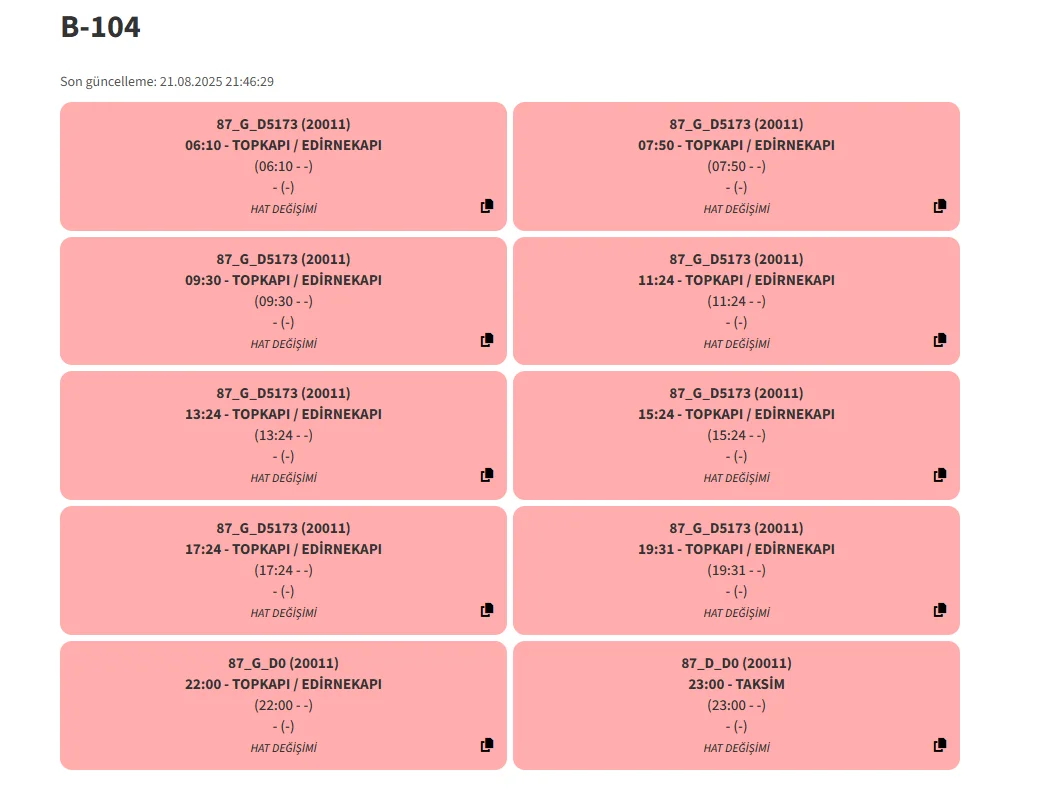Select the 19:31 - TOPKAPI / EDİRNEKAPI card title
Screen dimensions: 1039x794
point(736,549)
